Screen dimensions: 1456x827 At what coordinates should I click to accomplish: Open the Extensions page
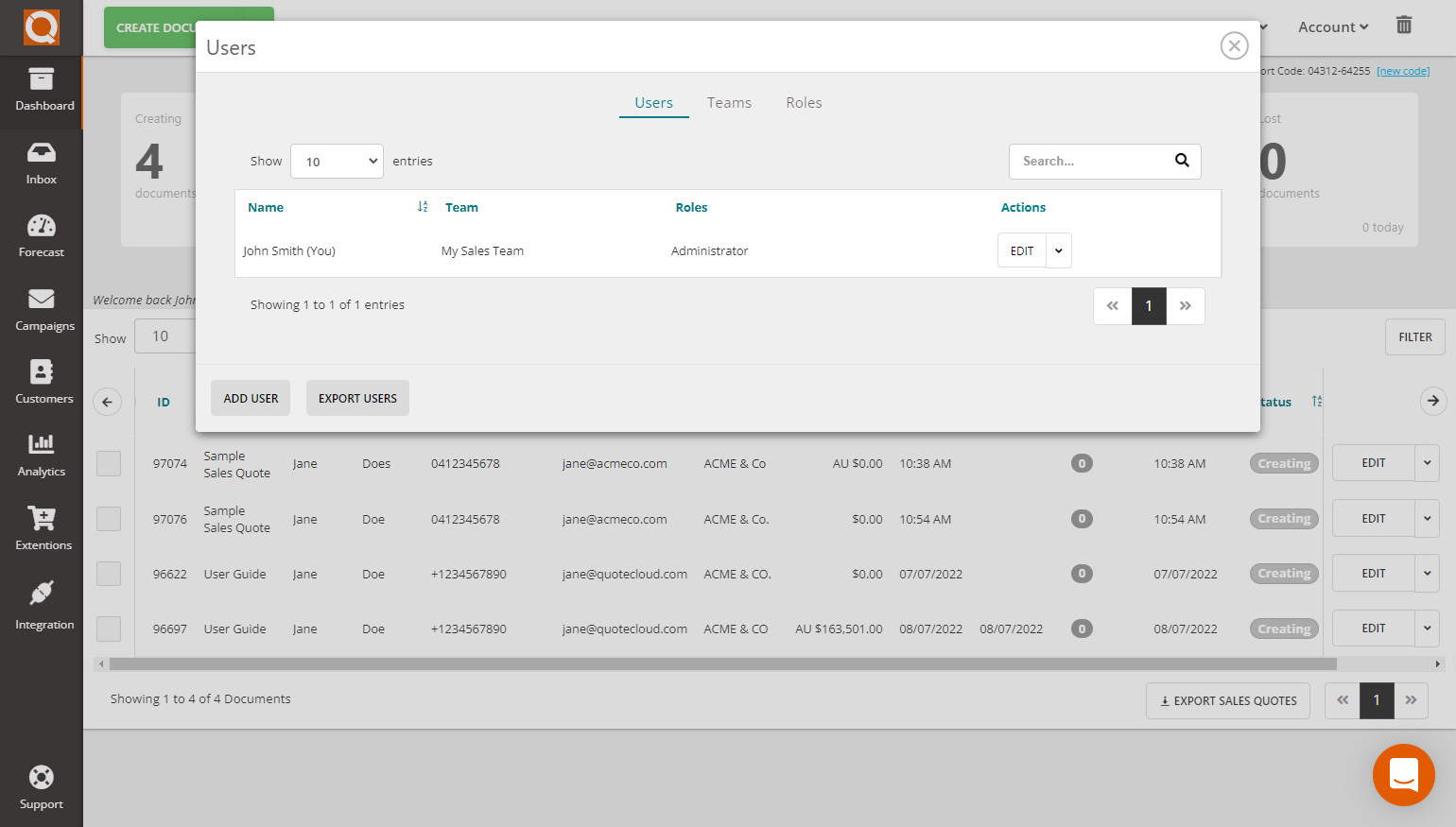click(42, 529)
